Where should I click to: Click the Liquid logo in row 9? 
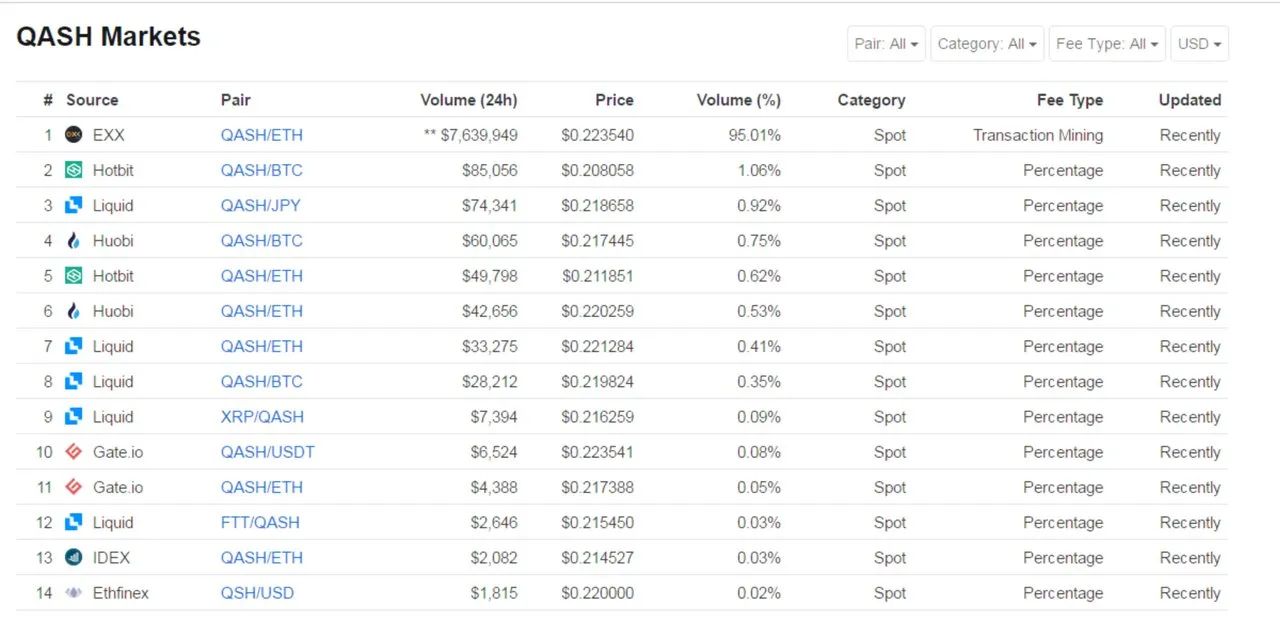tap(73, 416)
